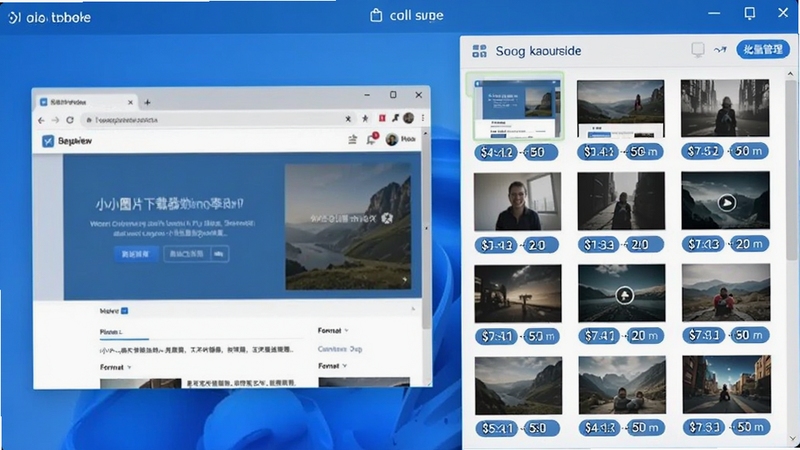800x450 pixels.
Task: Click the side panel title text
Action: tap(538, 51)
